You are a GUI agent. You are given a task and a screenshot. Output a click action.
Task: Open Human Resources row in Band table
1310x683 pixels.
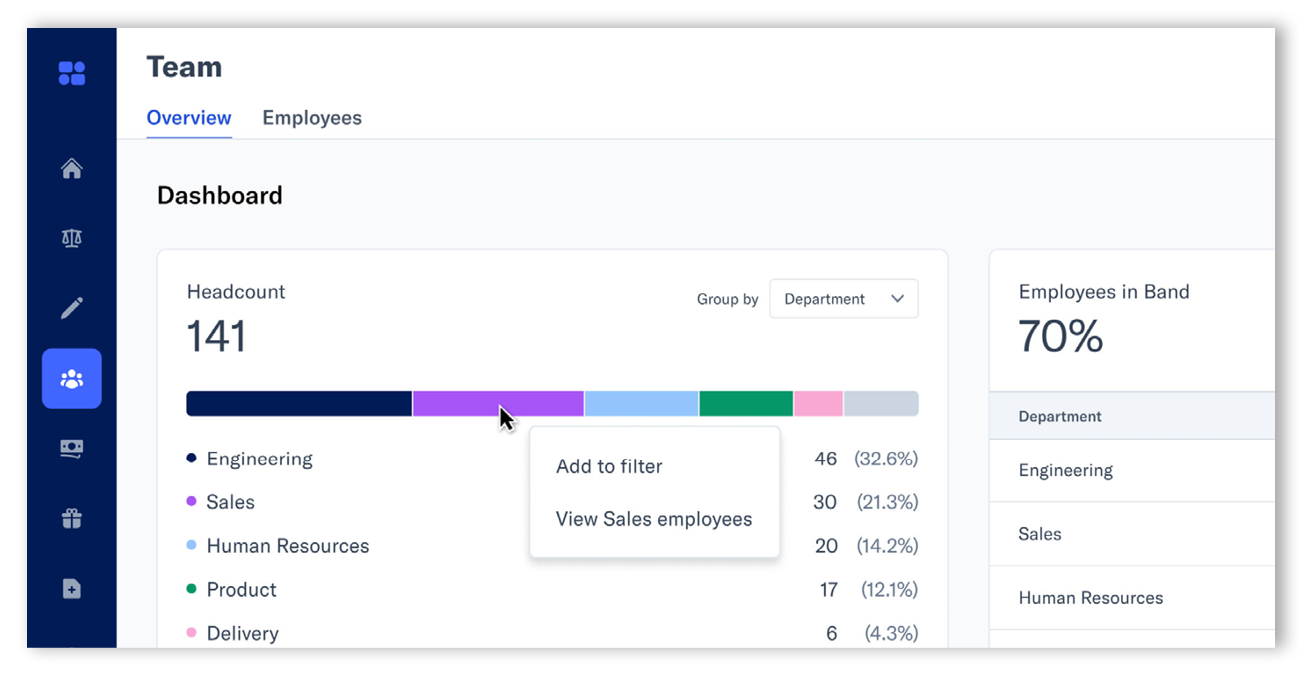(x=1090, y=597)
